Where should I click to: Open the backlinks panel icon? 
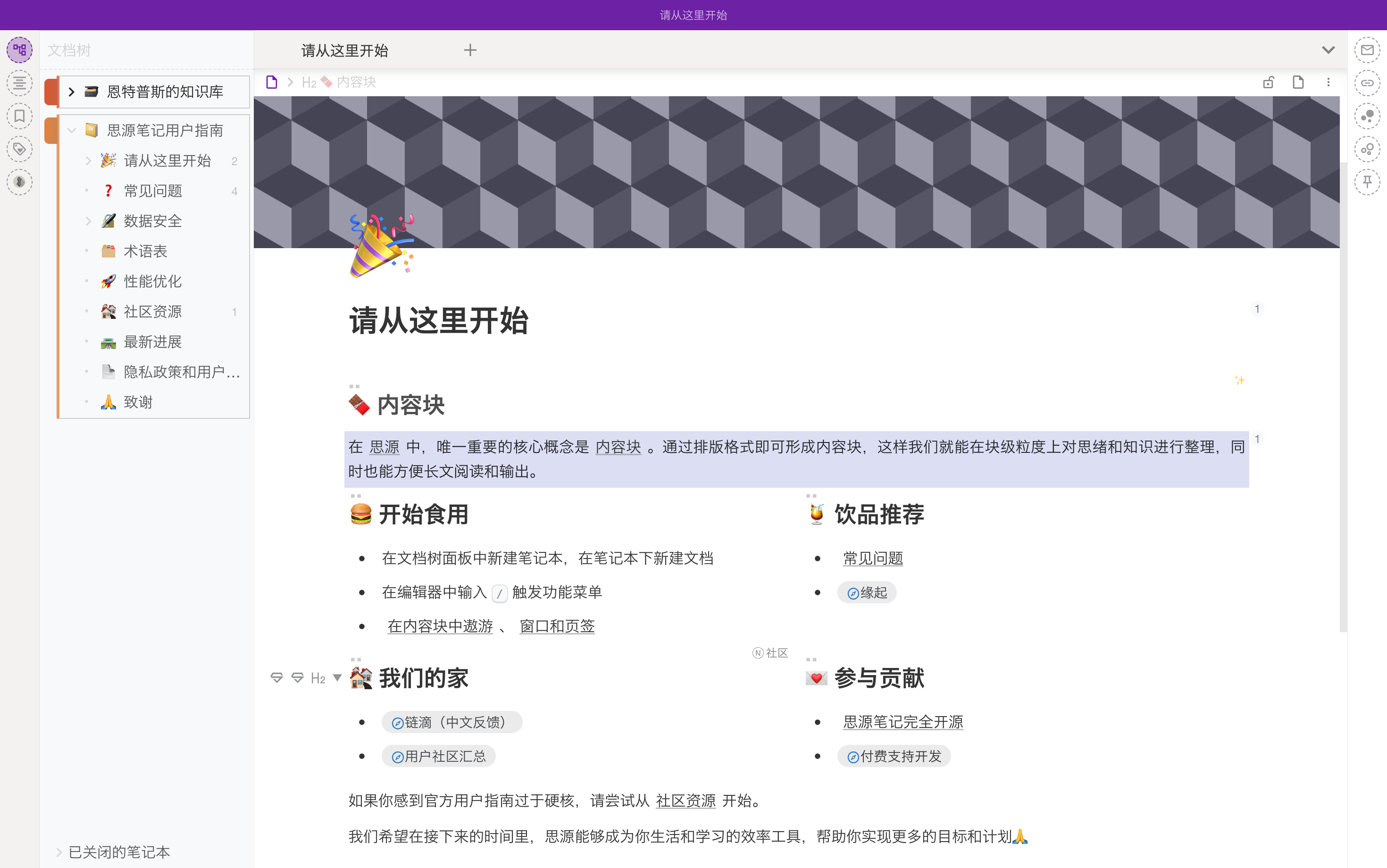1367,83
